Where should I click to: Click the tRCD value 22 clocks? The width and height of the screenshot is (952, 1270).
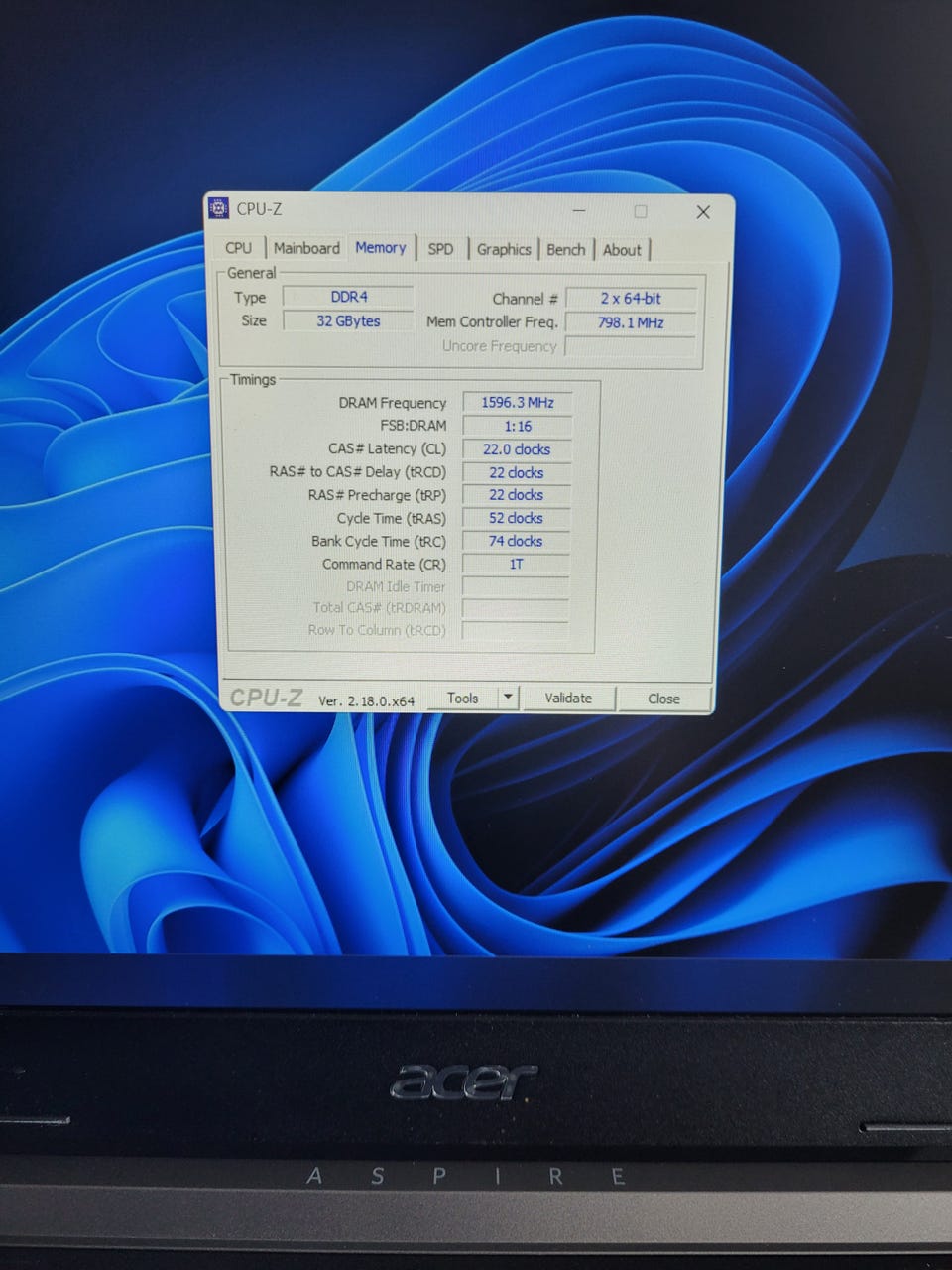coord(517,472)
